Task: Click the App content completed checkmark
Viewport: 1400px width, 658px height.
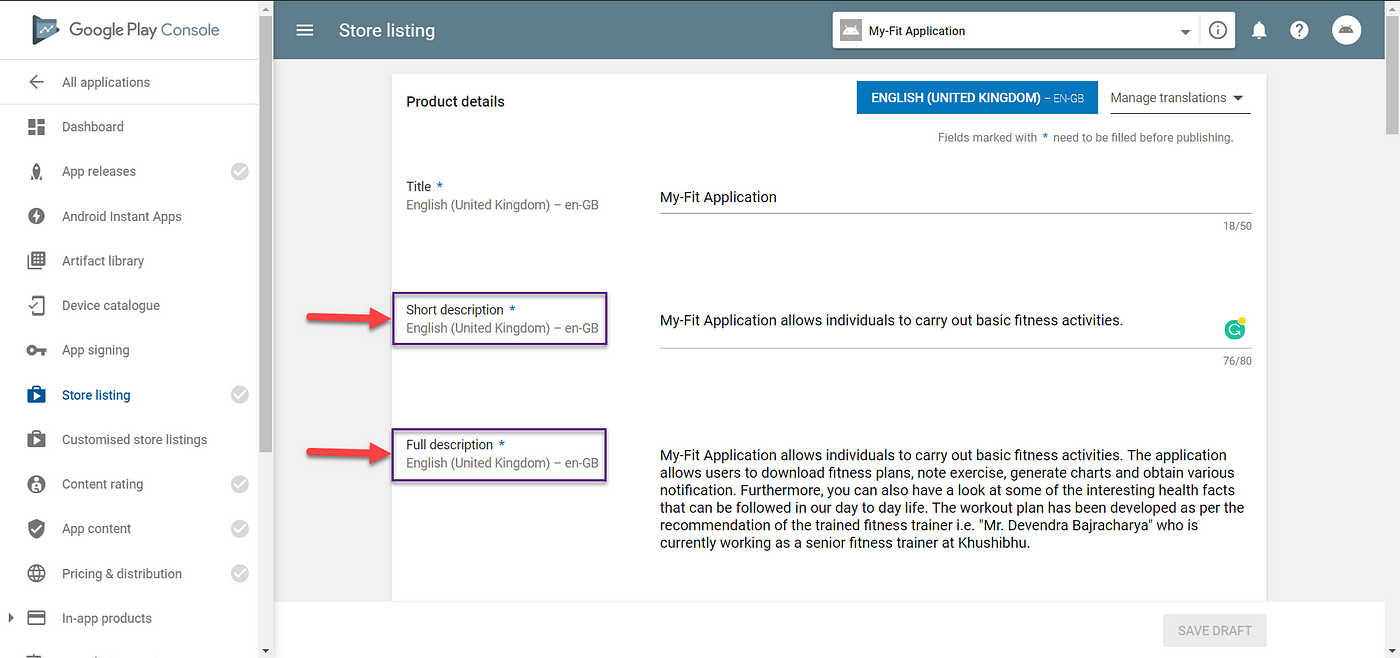Action: [240, 529]
